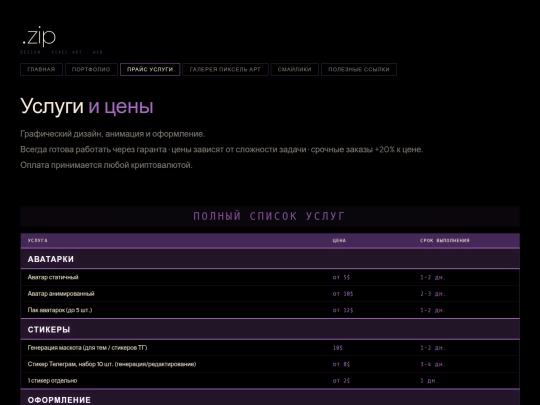The width and height of the screenshot is (540, 405).
Task: Select the ПРАЙС УСЛУГИ tab
Action: [x=150, y=69]
